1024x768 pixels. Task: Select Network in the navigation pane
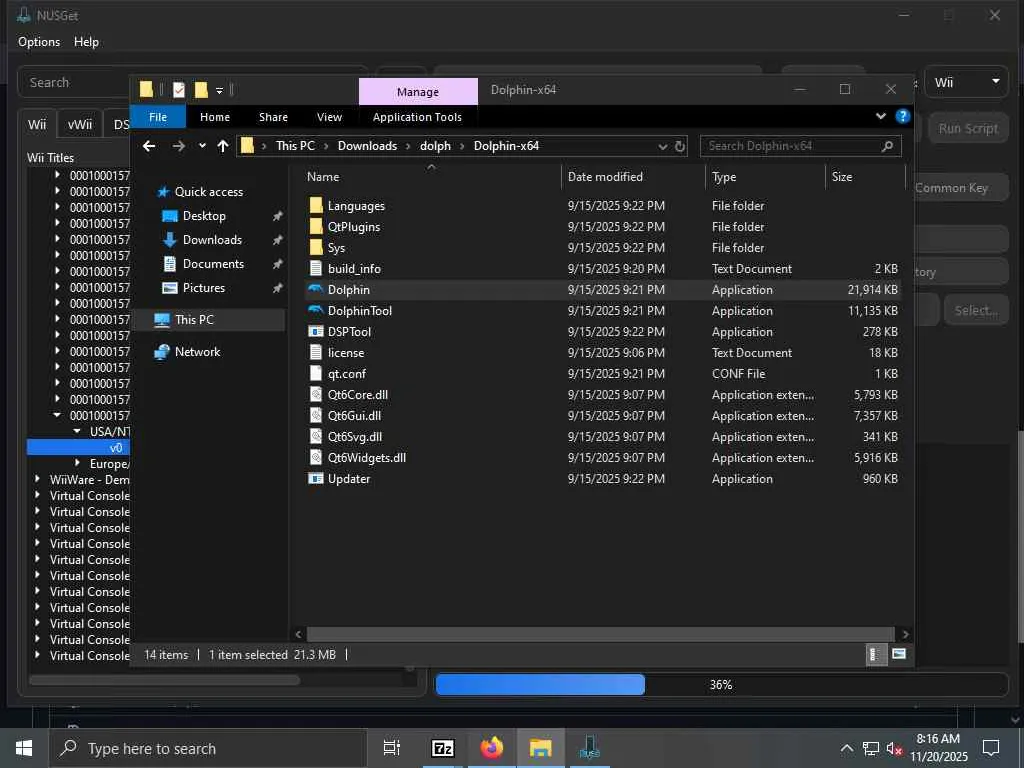click(x=197, y=351)
